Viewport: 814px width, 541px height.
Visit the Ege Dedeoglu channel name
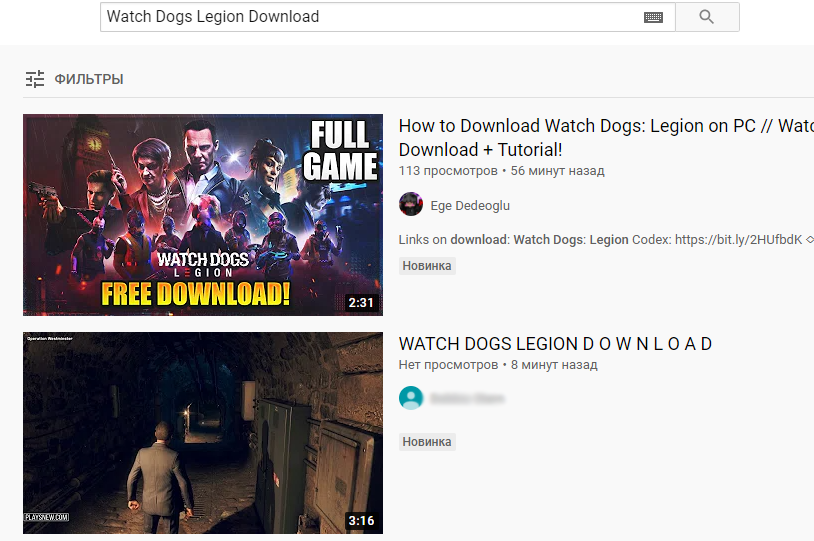(x=470, y=206)
